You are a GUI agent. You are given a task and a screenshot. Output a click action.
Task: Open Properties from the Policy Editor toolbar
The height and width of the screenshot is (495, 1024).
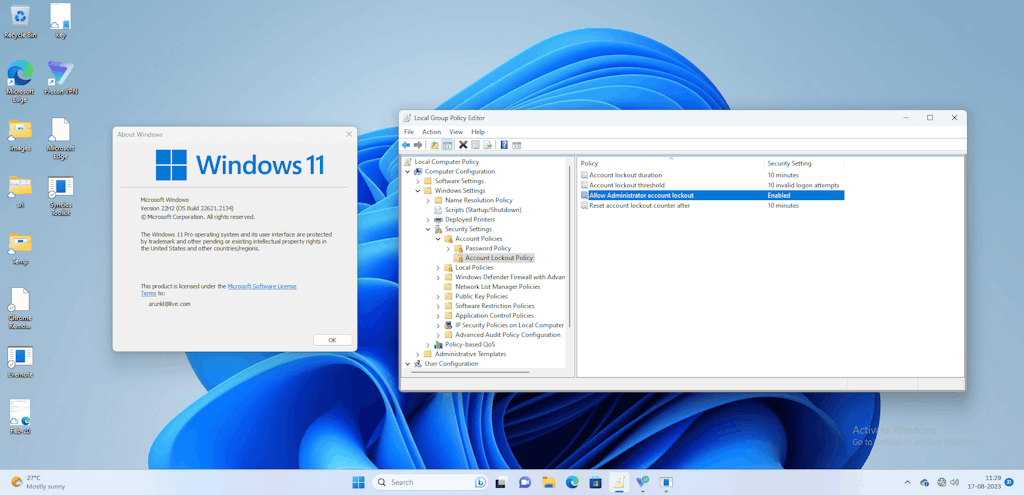(475, 145)
